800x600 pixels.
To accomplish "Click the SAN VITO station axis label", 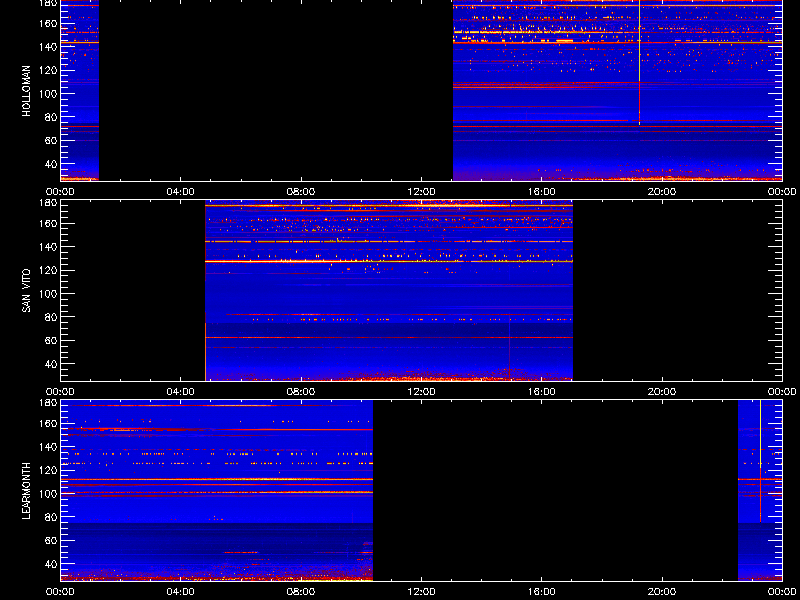I will click(27, 291).
